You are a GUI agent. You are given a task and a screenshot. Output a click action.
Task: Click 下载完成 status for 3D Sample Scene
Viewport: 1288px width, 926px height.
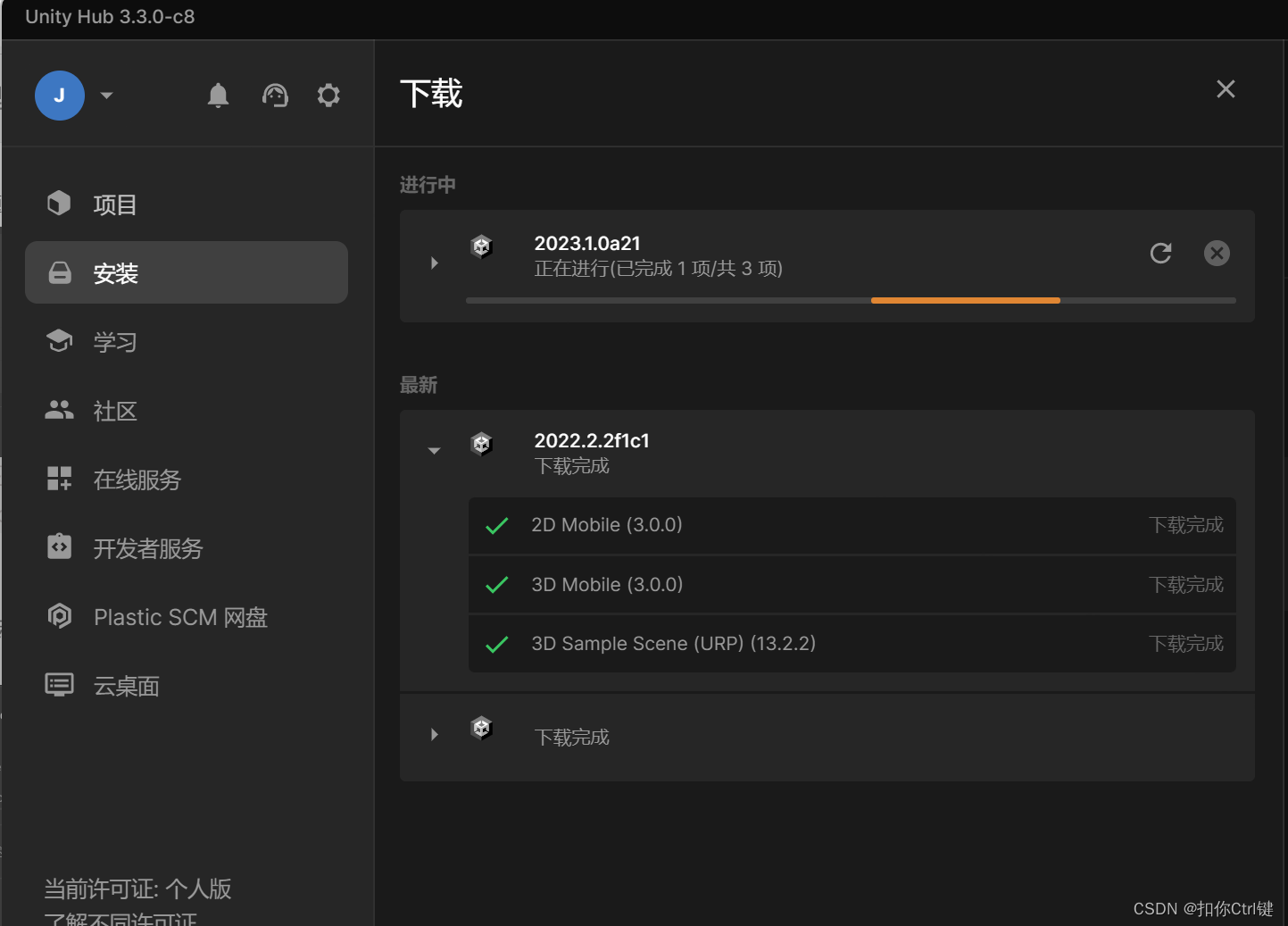1185,644
